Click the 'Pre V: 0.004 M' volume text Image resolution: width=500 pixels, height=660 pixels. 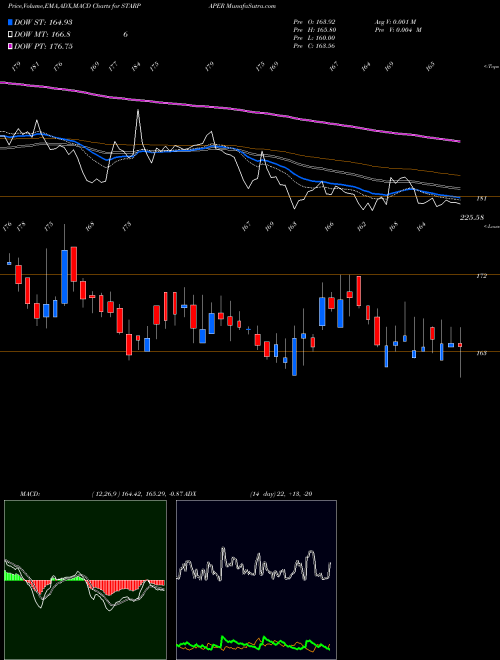(398, 30)
